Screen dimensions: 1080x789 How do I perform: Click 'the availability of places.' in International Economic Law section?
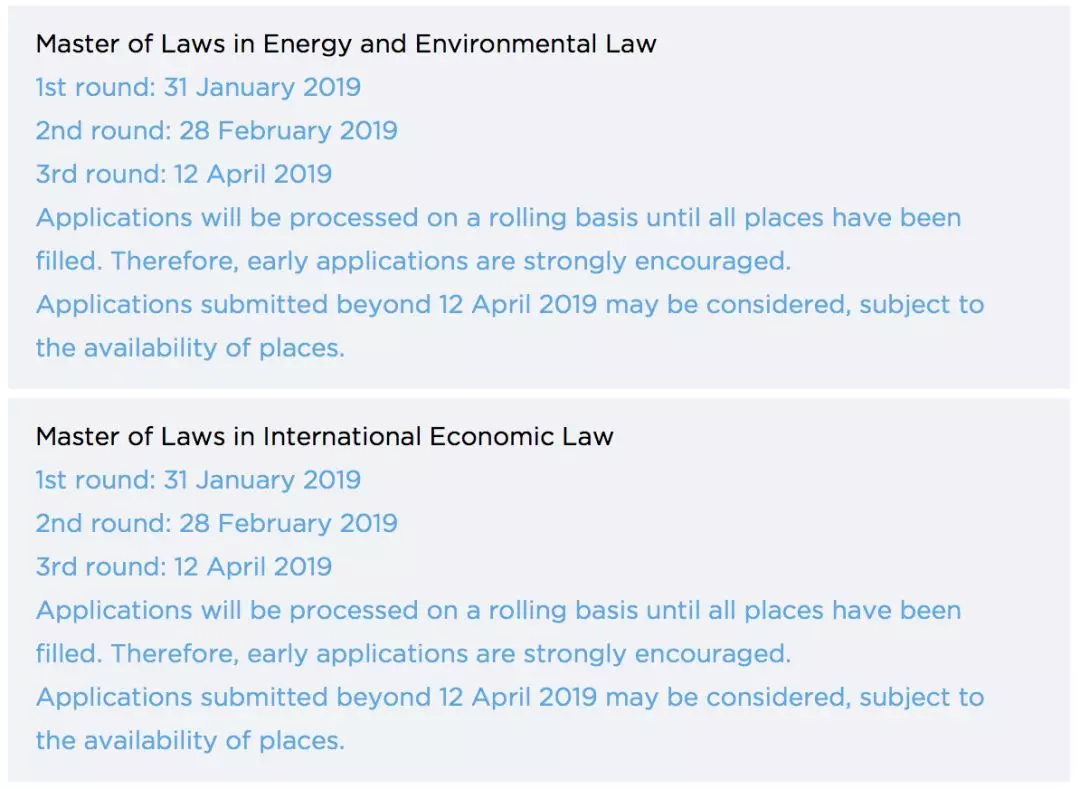pyautogui.click(x=190, y=741)
